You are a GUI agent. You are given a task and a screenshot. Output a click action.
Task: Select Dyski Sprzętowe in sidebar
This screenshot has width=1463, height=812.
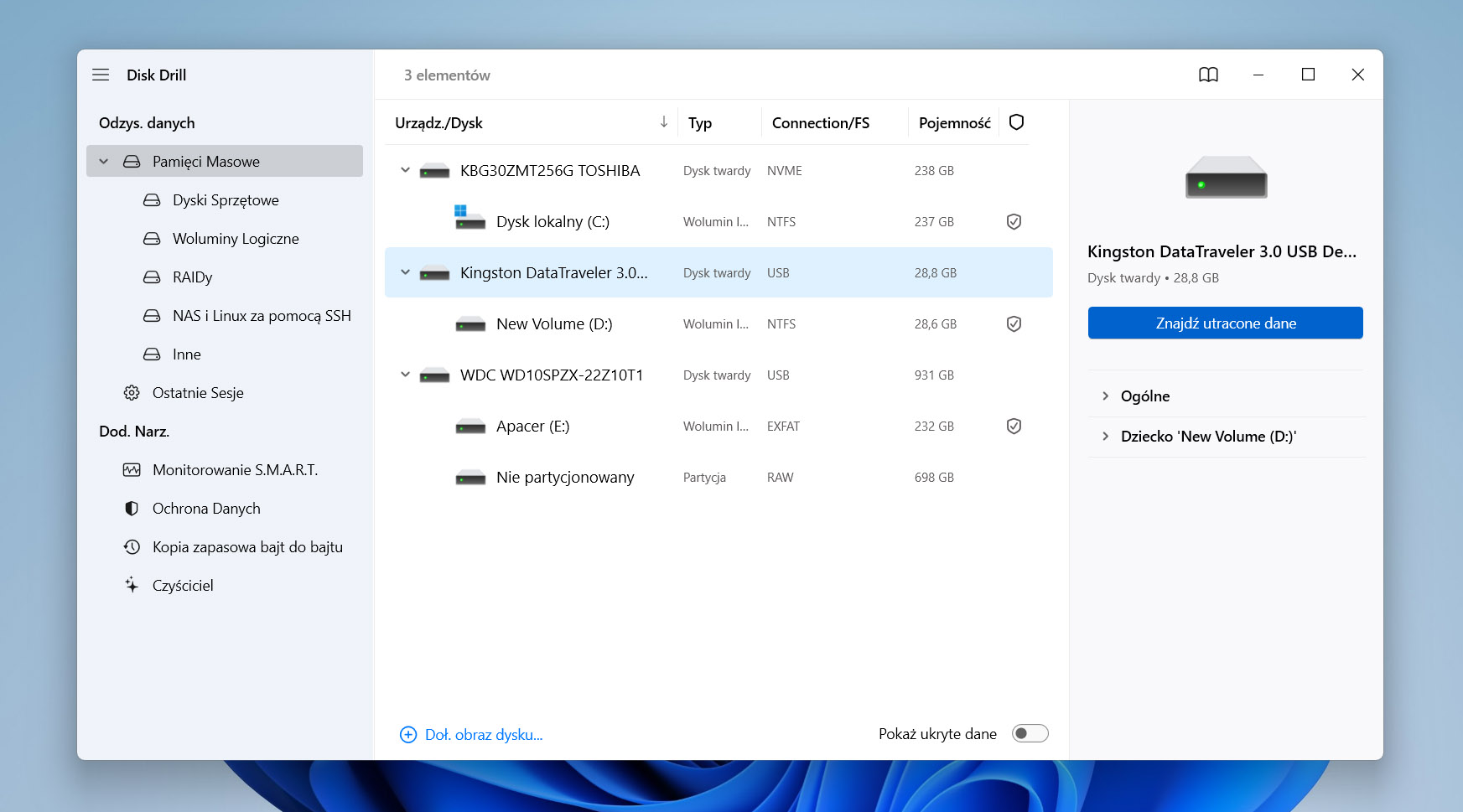point(226,200)
